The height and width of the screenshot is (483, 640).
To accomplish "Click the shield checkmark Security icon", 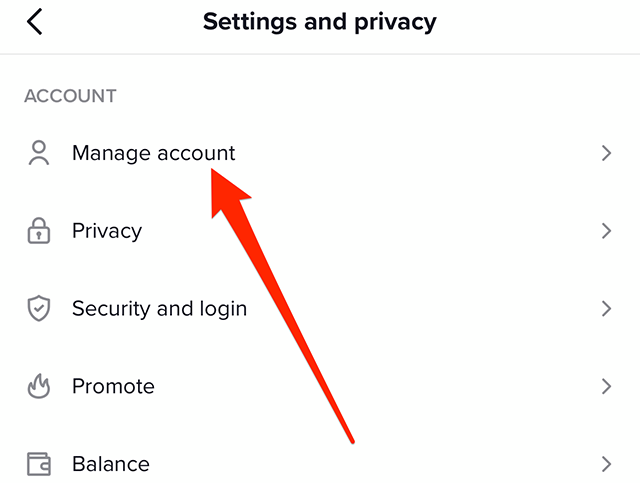I will pyautogui.click(x=39, y=308).
